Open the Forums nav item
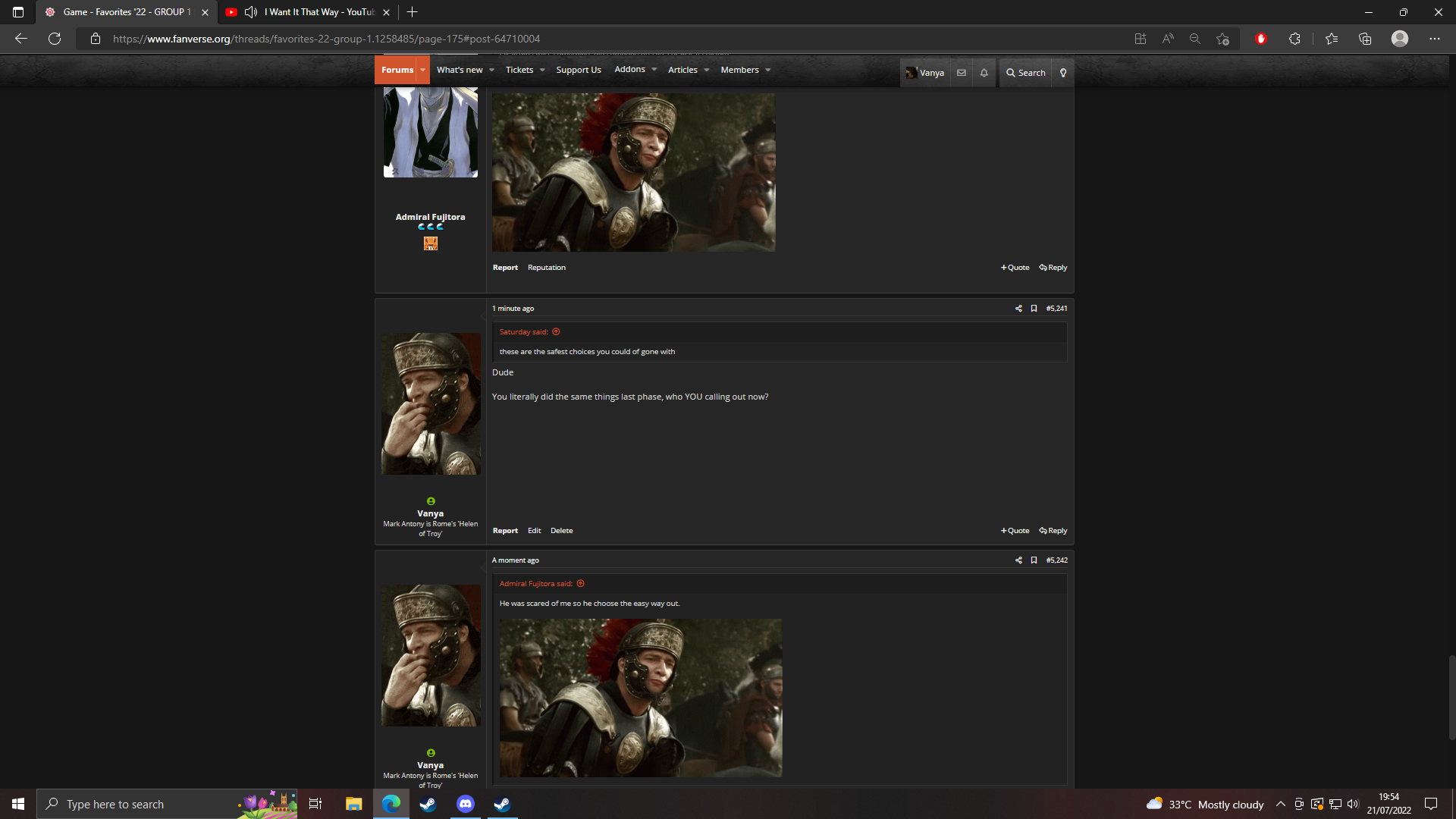This screenshot has height=819, width=1456. click(397, 70)
